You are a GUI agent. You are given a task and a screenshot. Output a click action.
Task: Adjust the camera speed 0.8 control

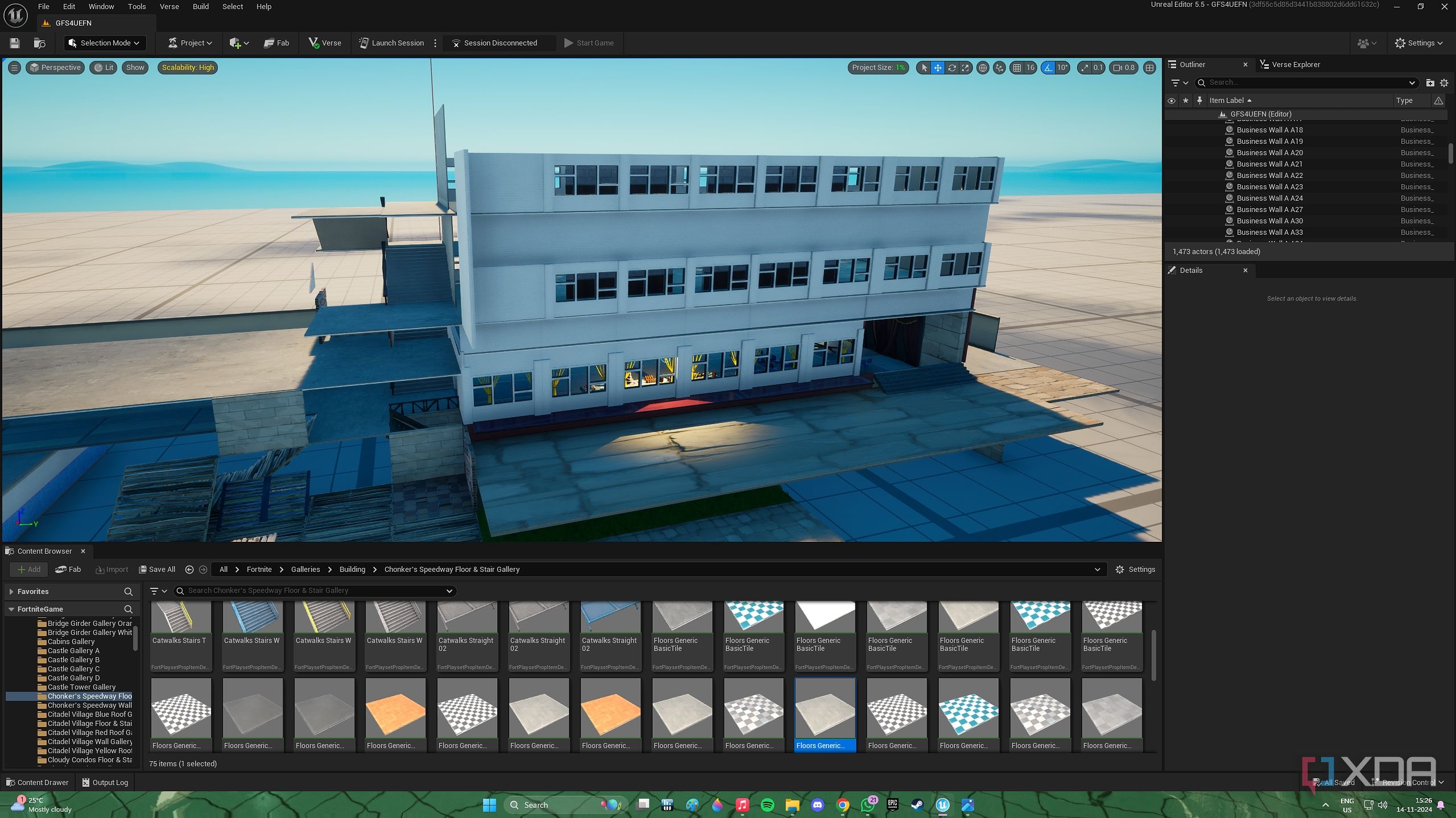1124,68
